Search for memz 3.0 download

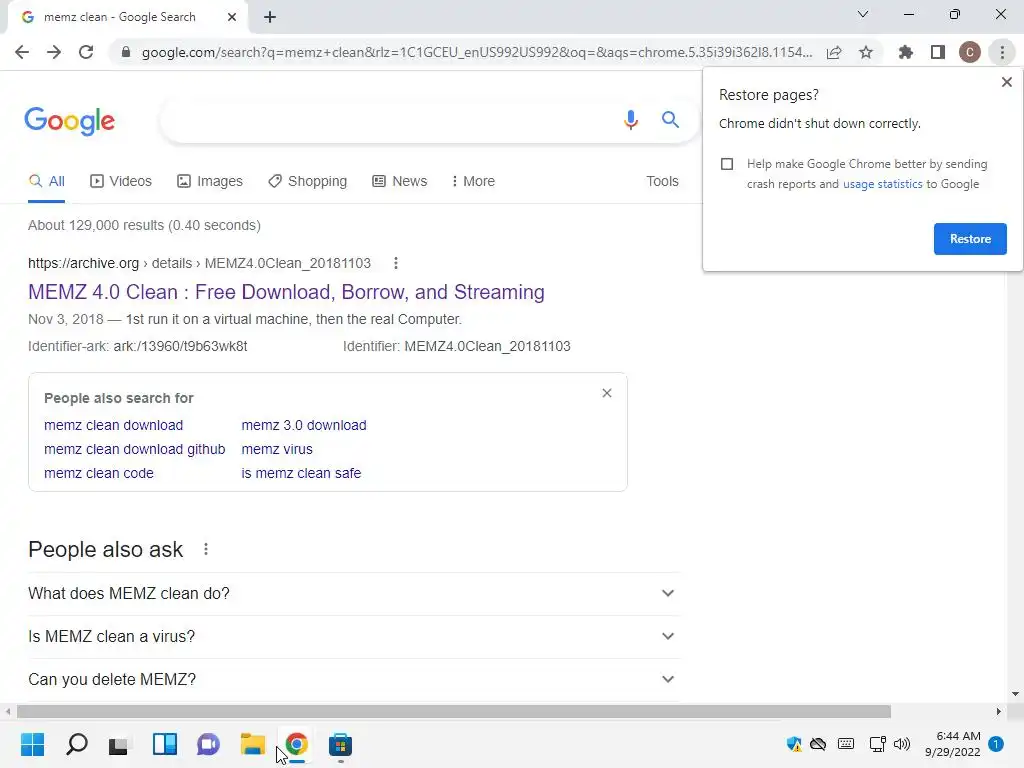[x=304, y=425]
